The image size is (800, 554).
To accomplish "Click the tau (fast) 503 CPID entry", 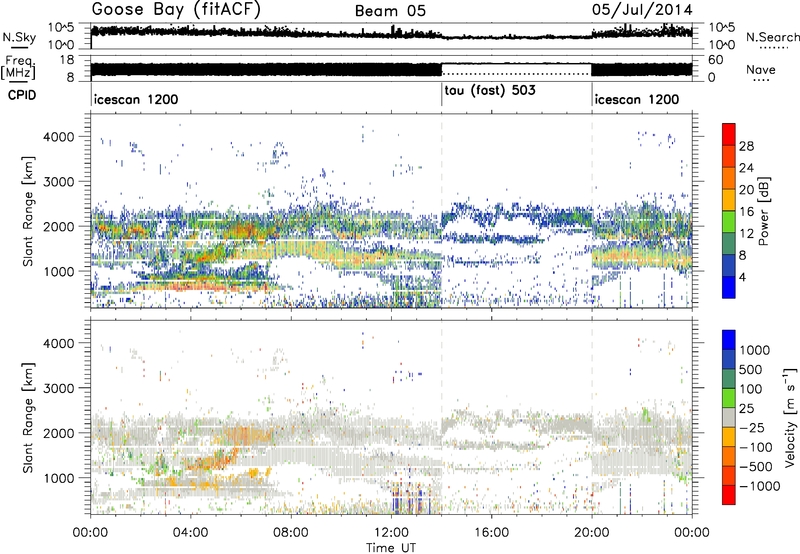I will click(490, 91).
